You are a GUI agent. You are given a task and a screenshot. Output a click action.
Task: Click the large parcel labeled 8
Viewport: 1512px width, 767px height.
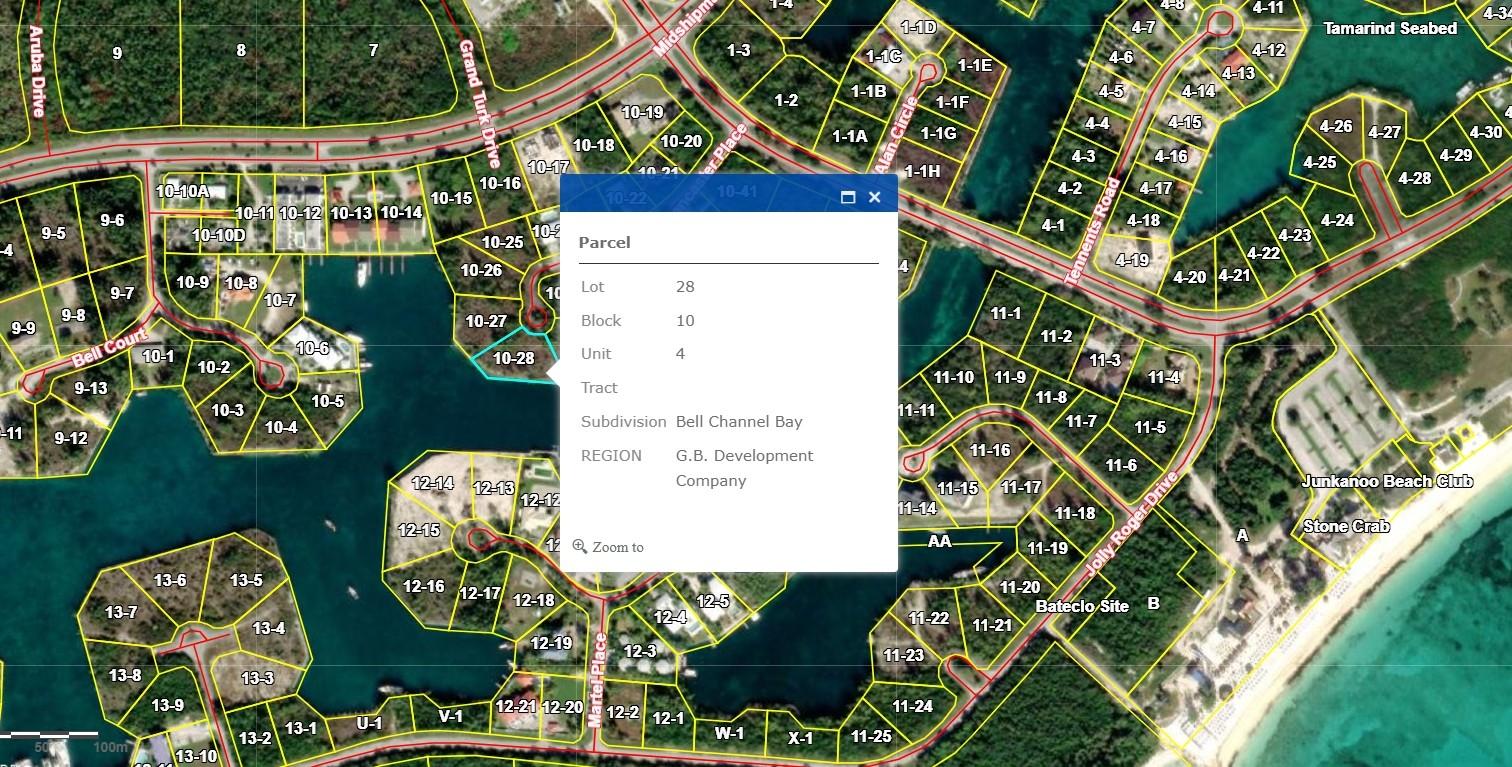point(240,51)
